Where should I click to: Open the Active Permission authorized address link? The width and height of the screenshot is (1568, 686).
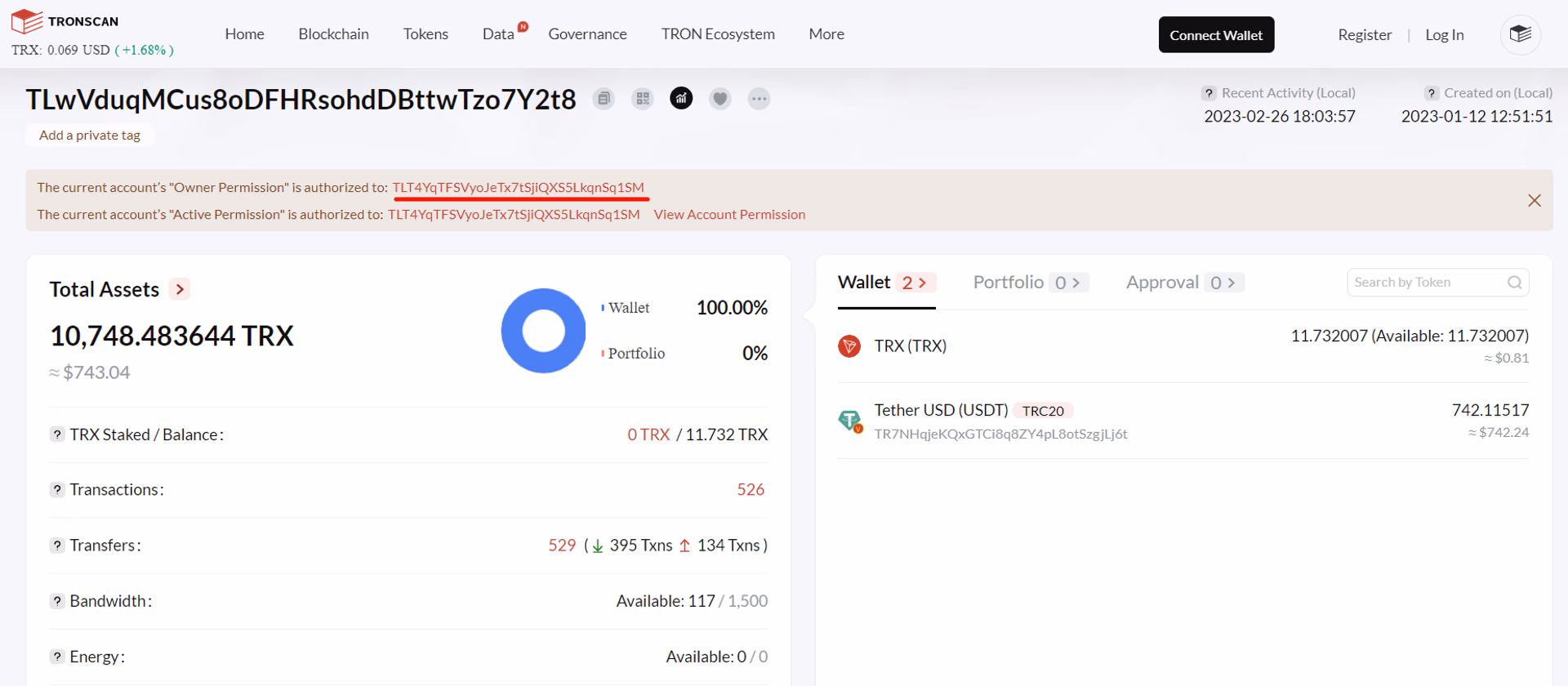click(x=514, y=215)
